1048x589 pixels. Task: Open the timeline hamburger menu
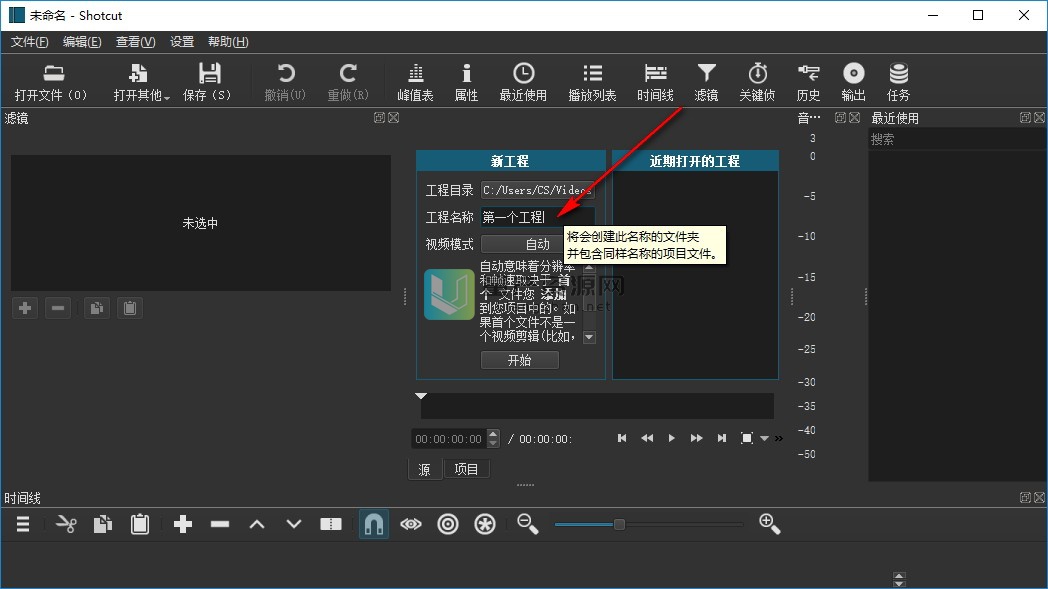coord(23,524)
